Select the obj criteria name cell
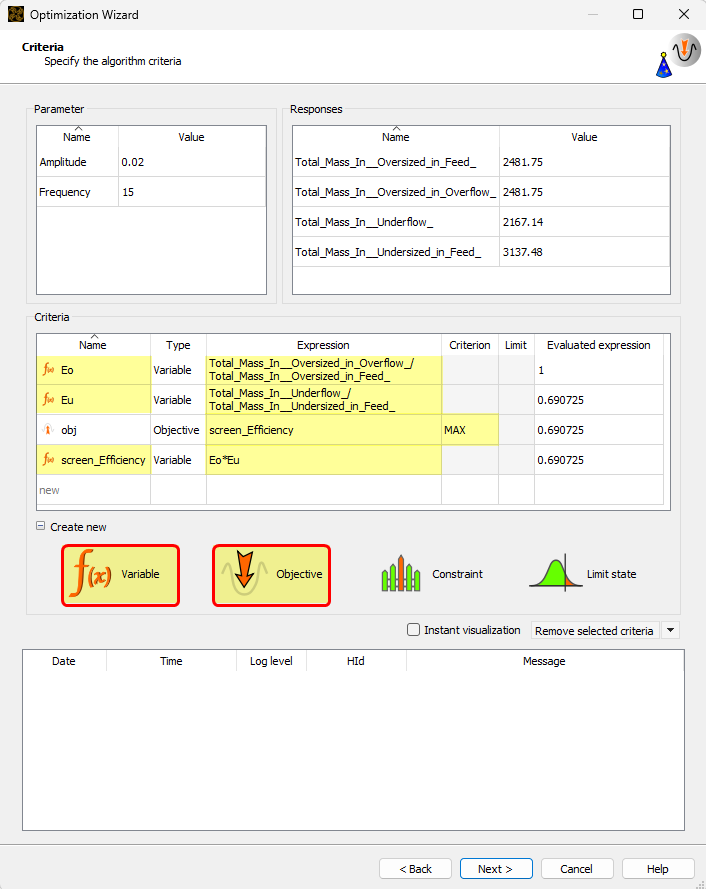Image resolution: width=706 pixels, height=889 pixels. [x=94, y=430]
